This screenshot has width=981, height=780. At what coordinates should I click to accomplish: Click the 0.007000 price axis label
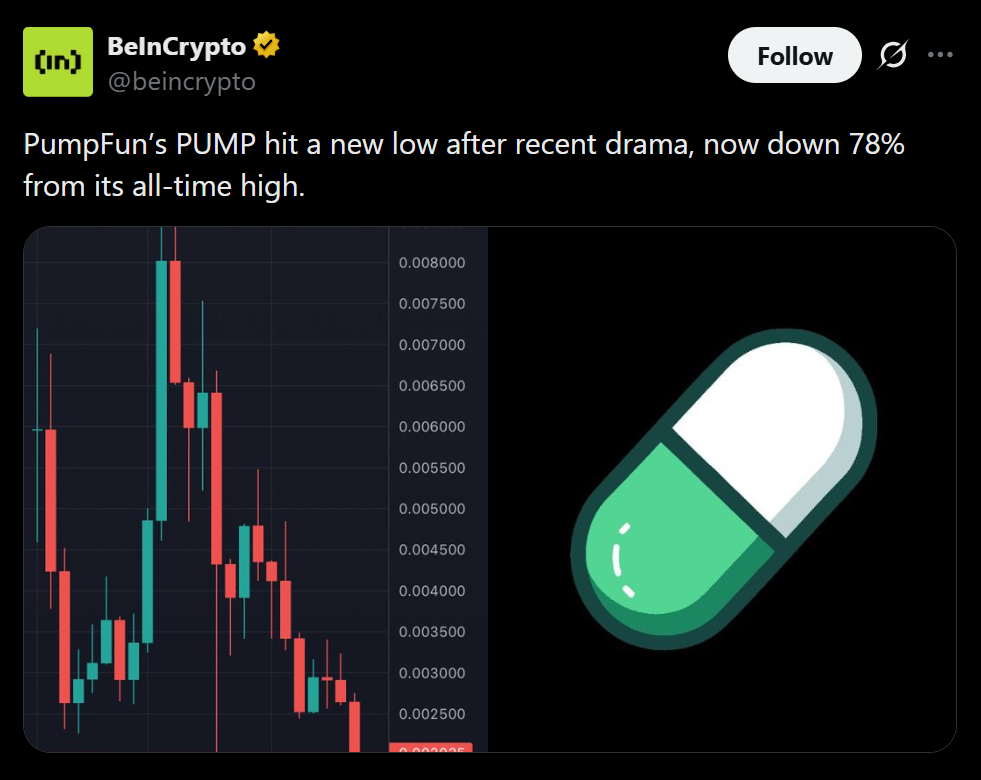click(431, 345)
